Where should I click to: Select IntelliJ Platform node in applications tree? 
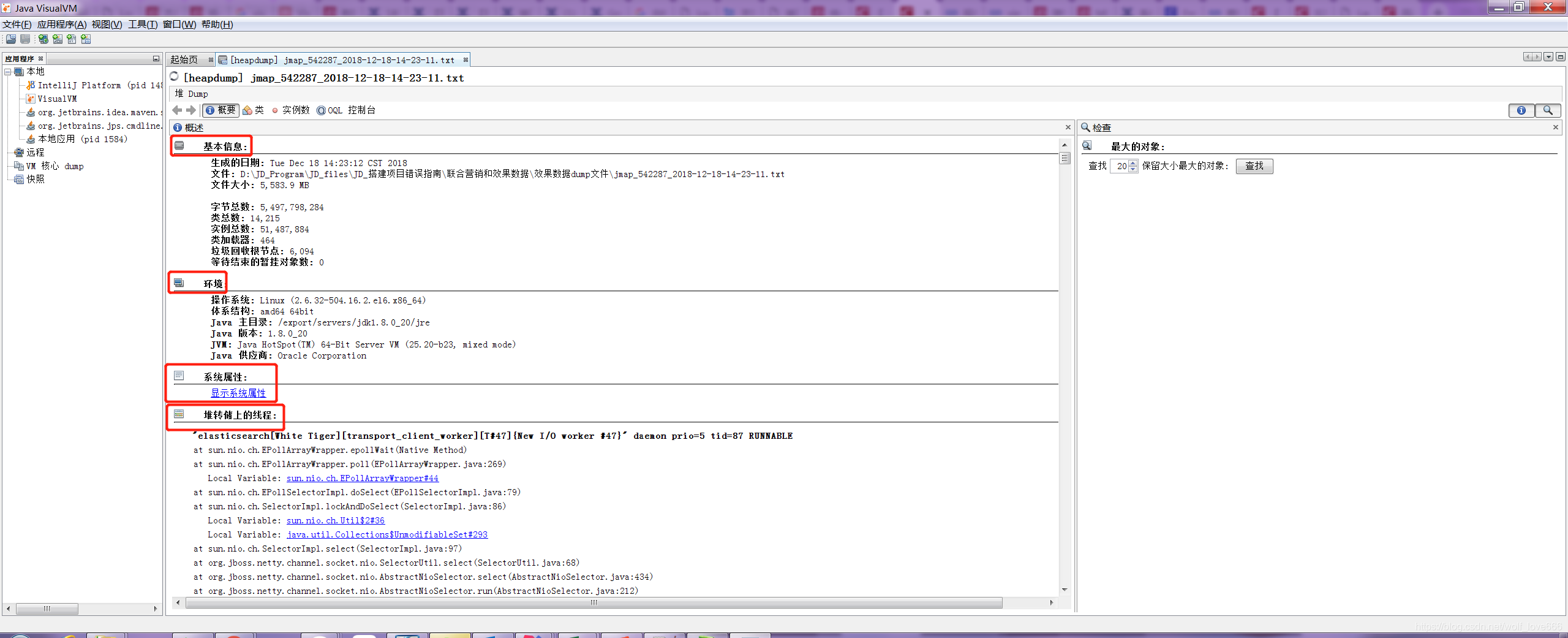pyautogui.click(x=94, y=85)
